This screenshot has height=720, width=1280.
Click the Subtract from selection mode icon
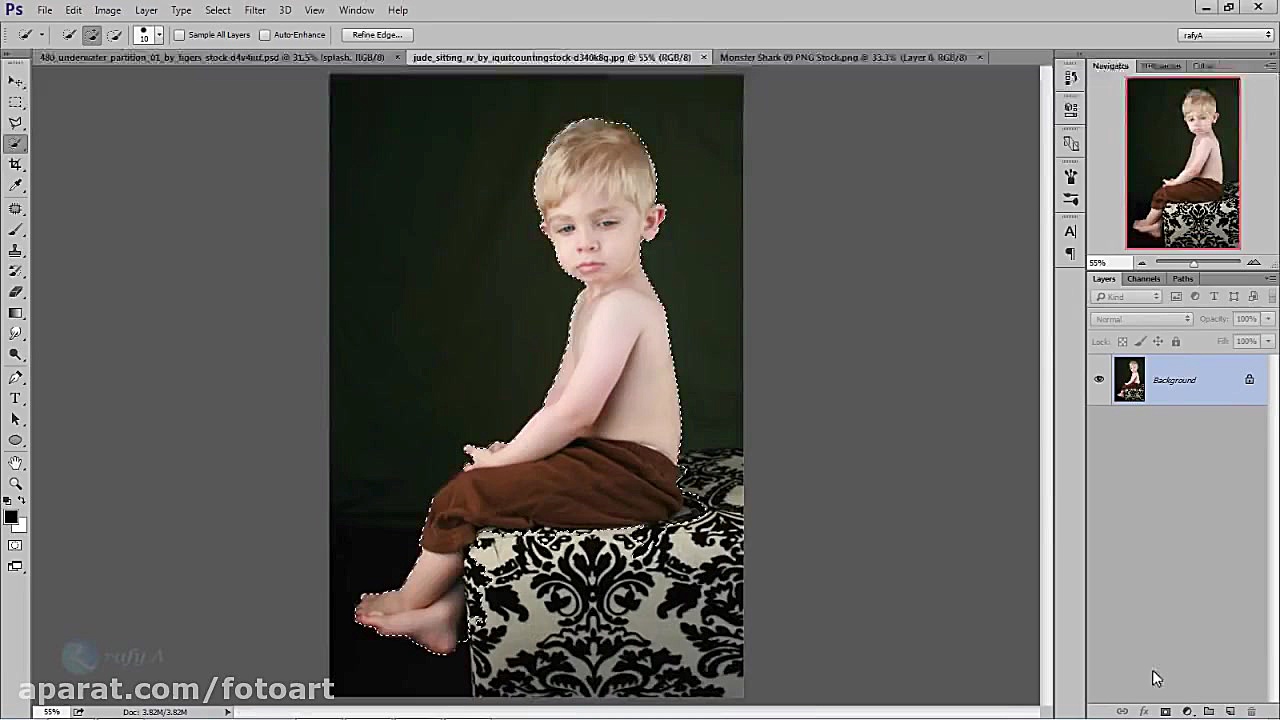[x=115, y=35]
